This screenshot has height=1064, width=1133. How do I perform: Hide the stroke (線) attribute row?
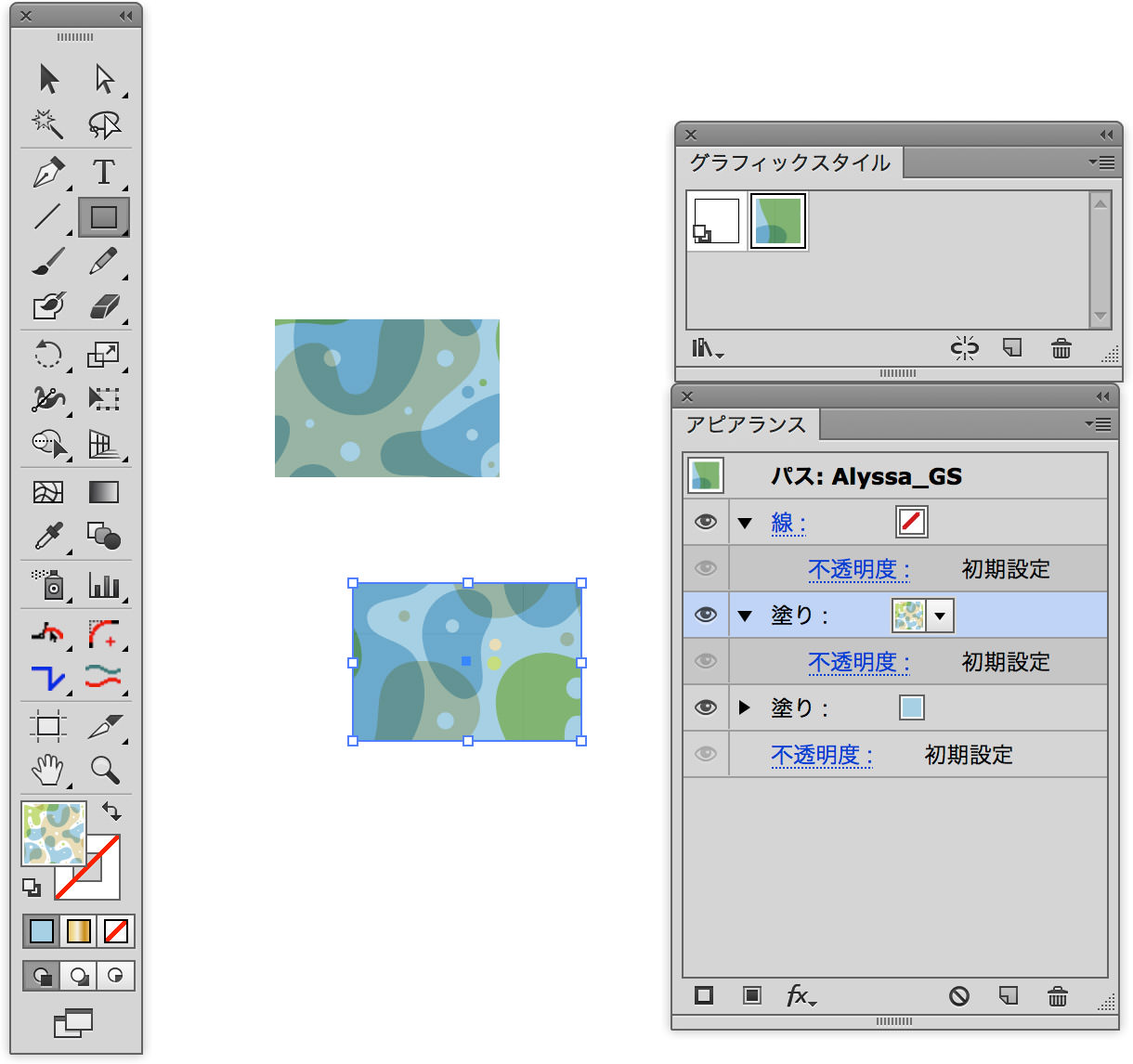(706, 522)
